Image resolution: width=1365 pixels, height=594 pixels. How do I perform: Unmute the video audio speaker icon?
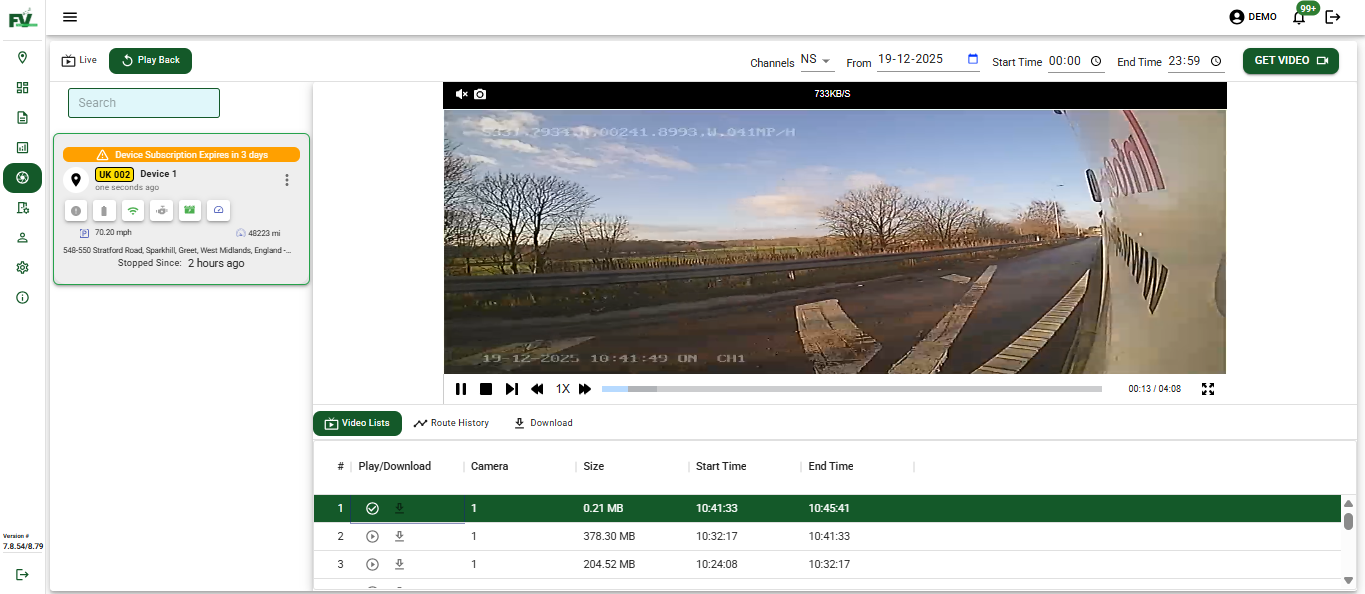point(461,94)
